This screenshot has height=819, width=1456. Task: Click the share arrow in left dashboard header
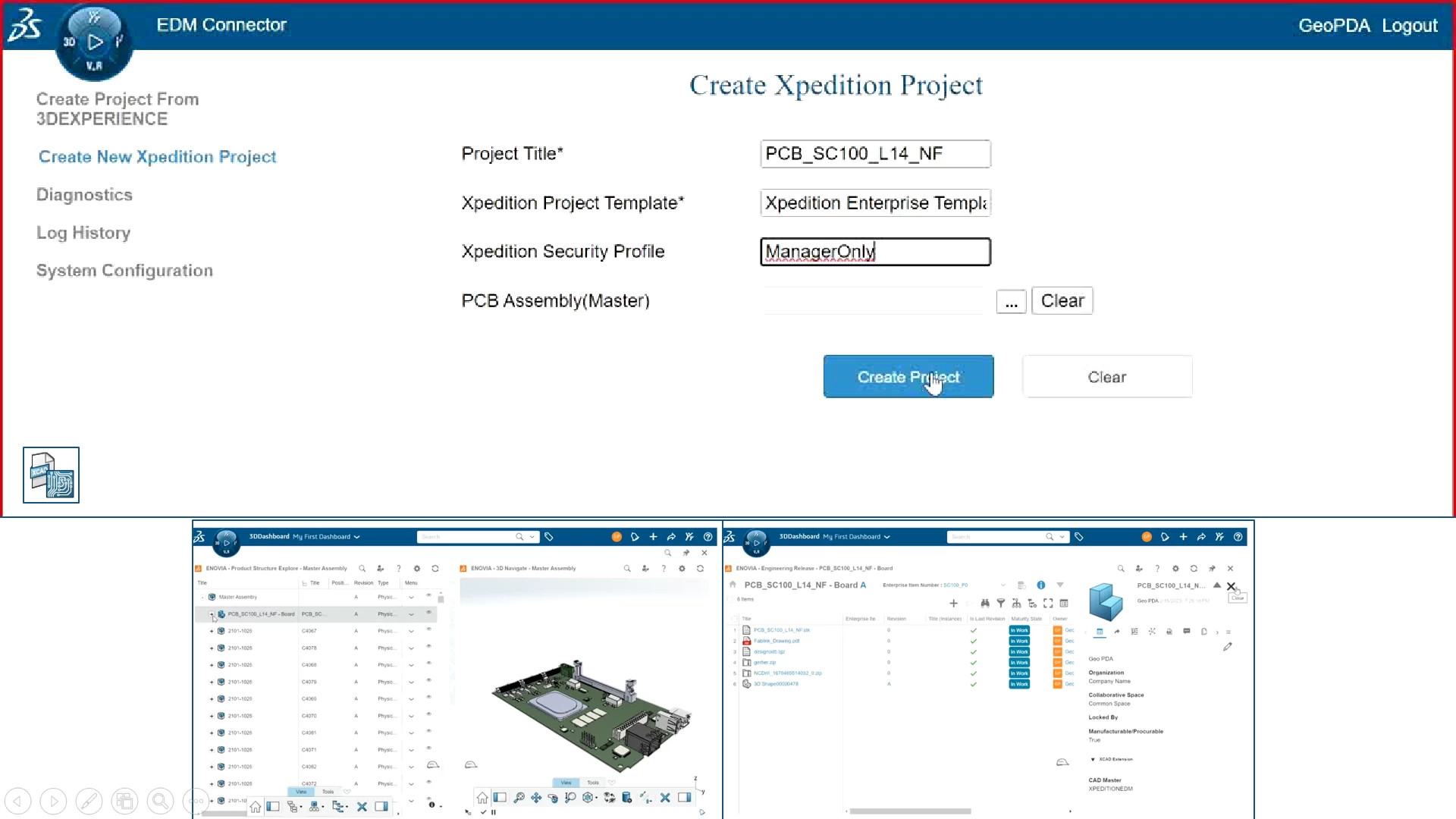671,536
